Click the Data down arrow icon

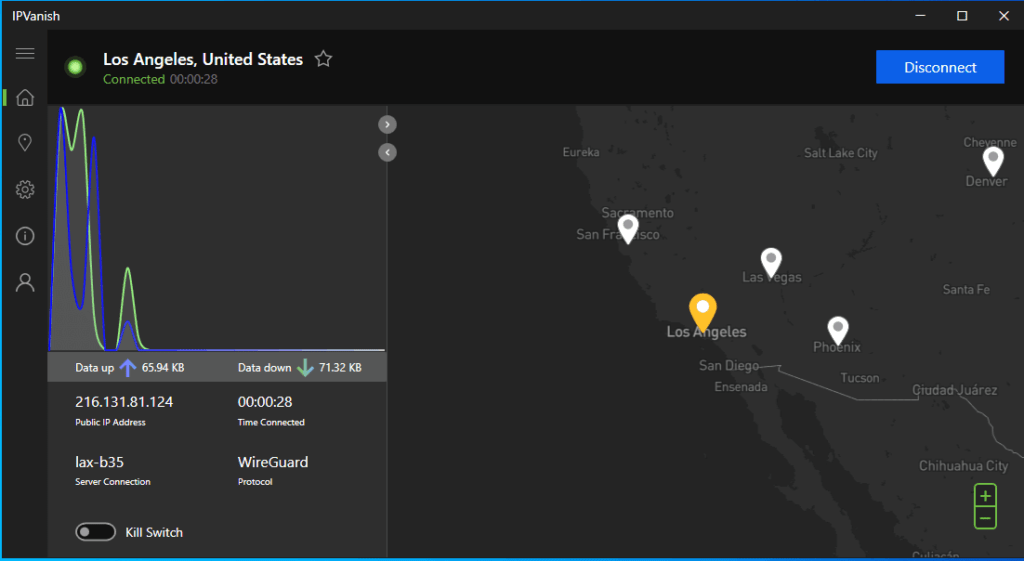(305, 368)
